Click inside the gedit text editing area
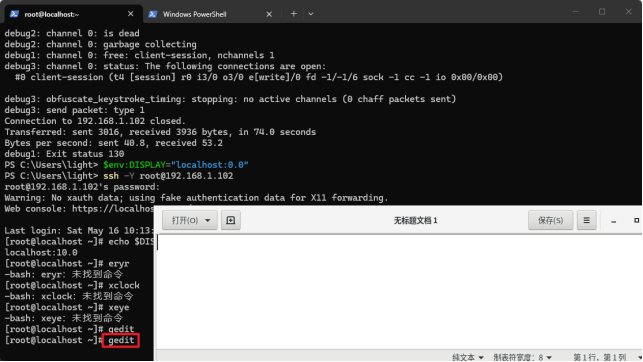The width and height of the screenshot is (643, 362). [x=399, y=292]
